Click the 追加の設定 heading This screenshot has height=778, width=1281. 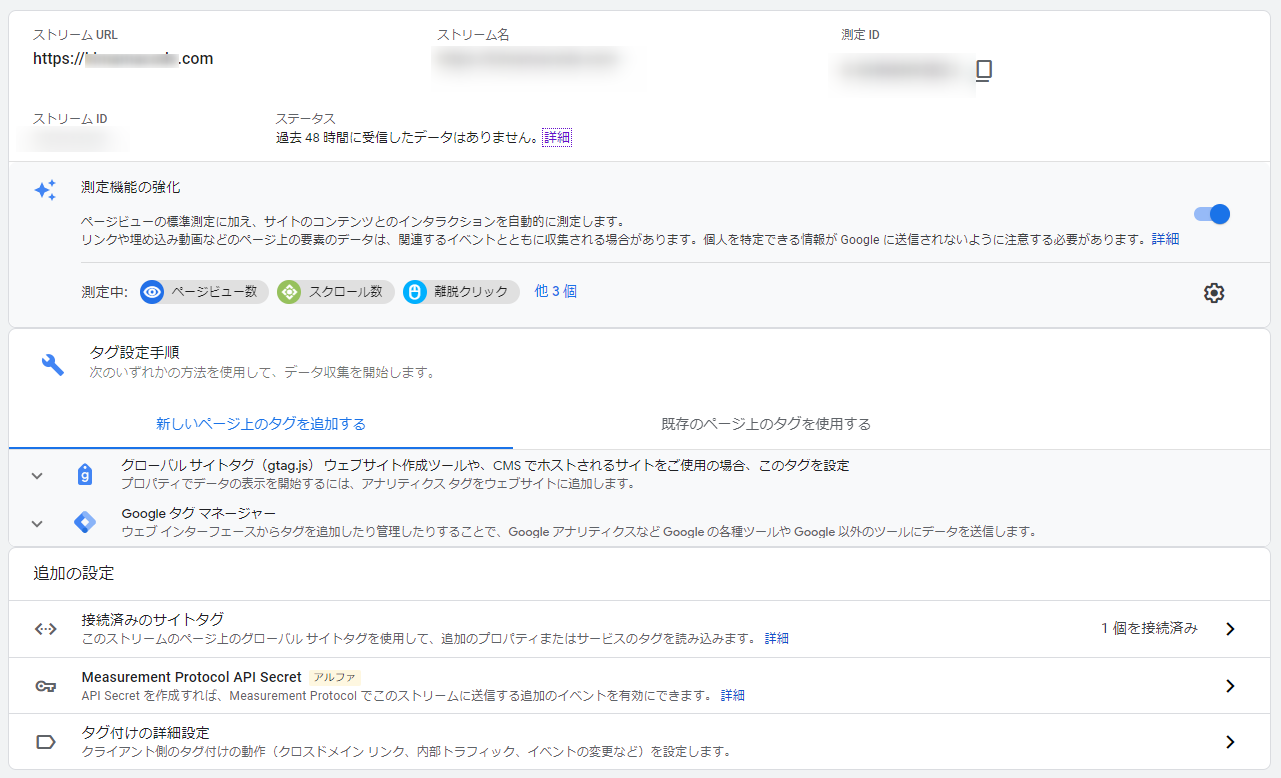tap(74, 574)
